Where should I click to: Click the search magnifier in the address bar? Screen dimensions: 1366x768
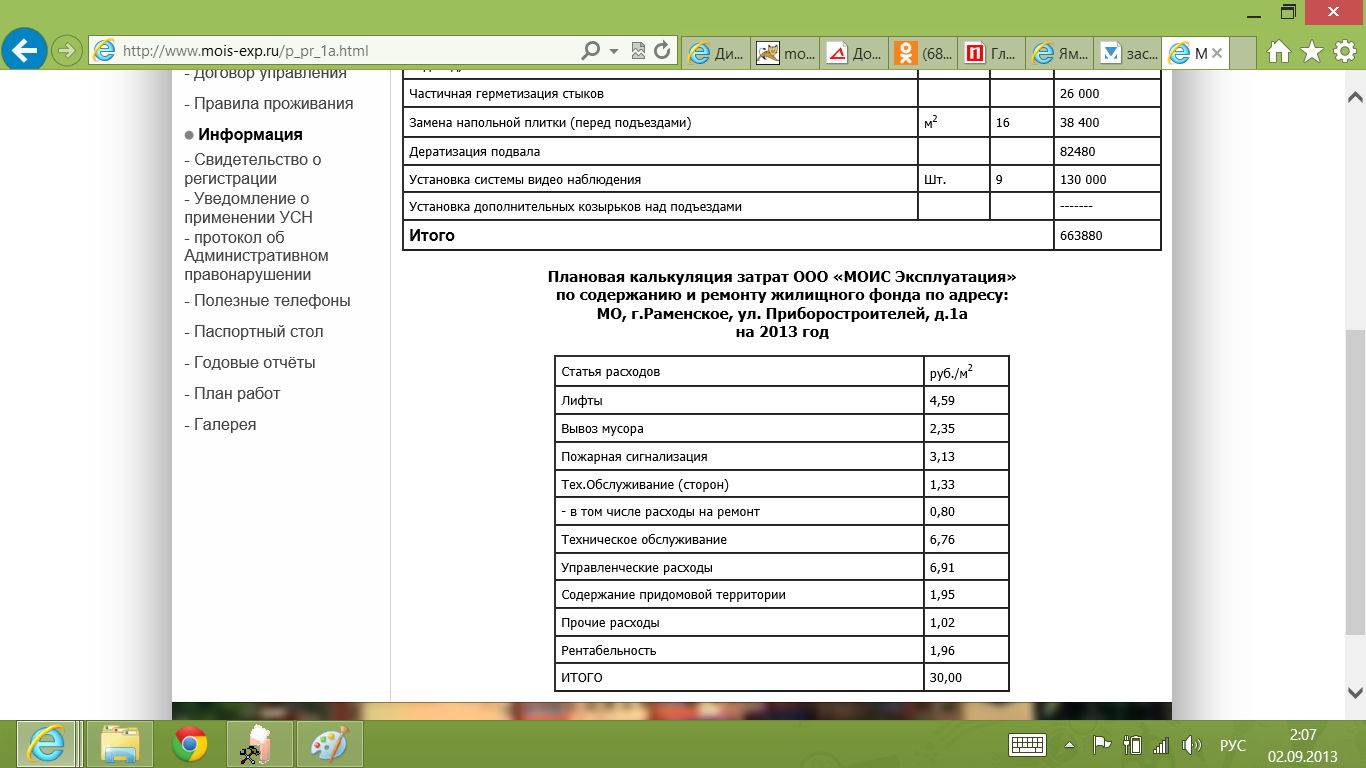click(x=591, y=50)
